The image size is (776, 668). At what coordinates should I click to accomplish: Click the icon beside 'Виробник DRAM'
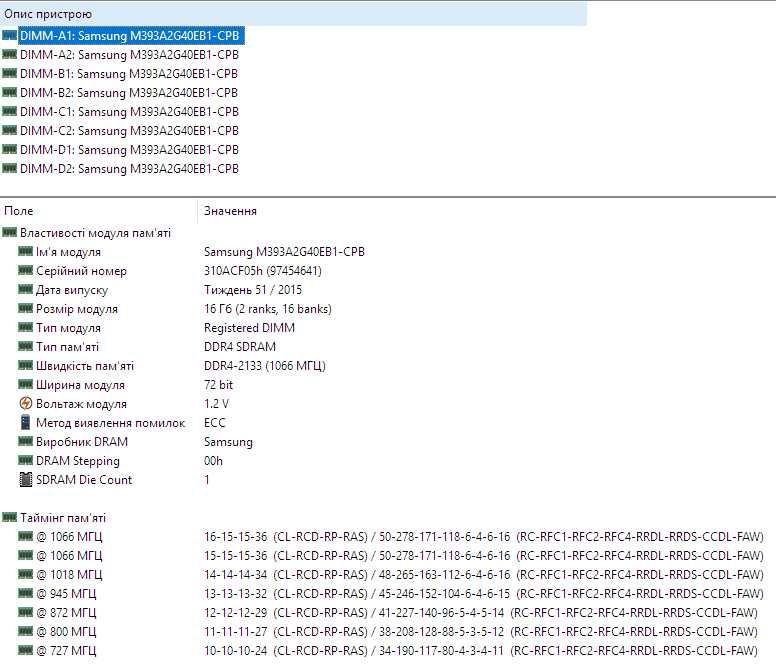click(25, 441)
